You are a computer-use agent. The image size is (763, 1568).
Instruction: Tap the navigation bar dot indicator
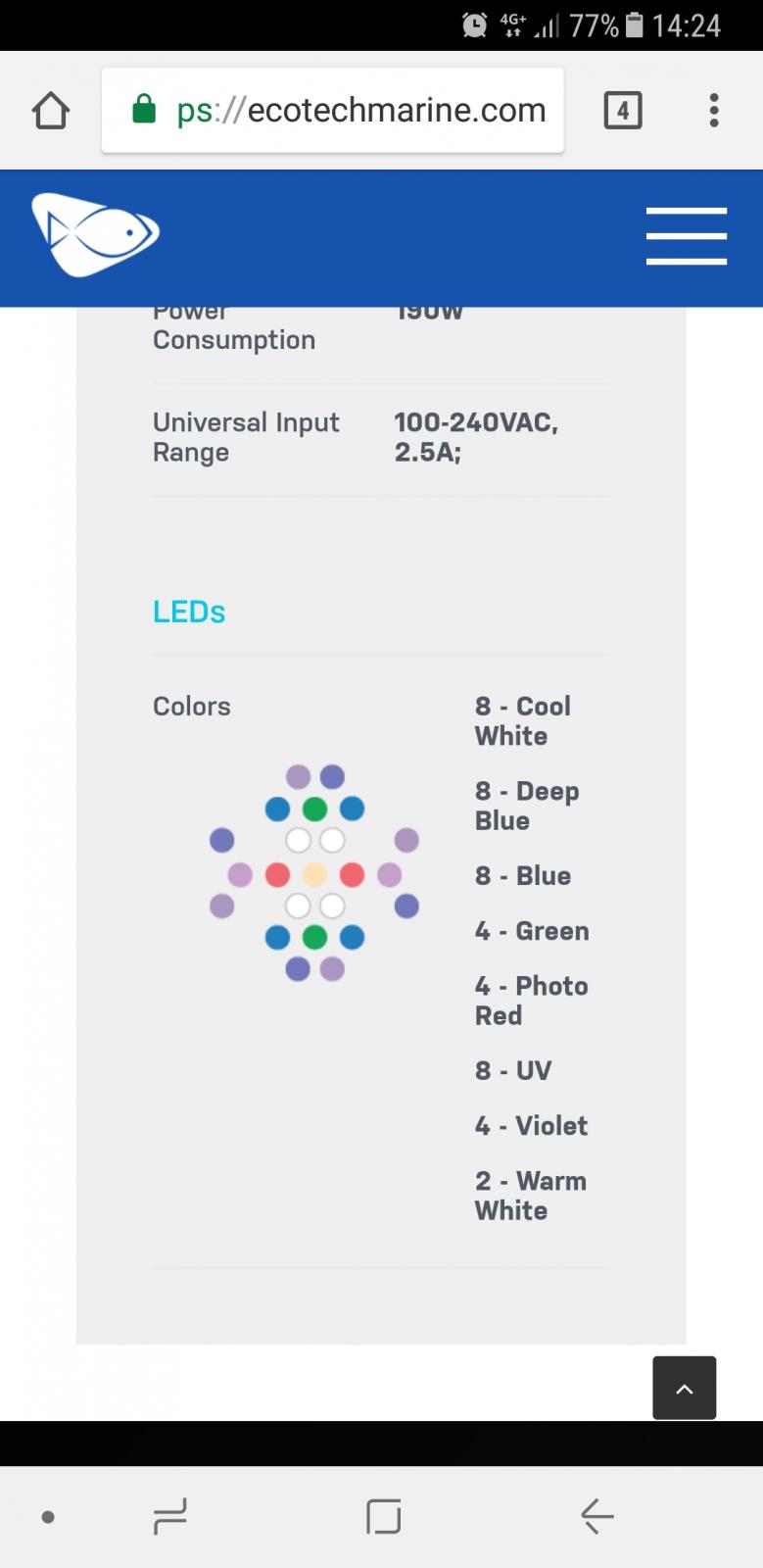tap(48, 1517)
